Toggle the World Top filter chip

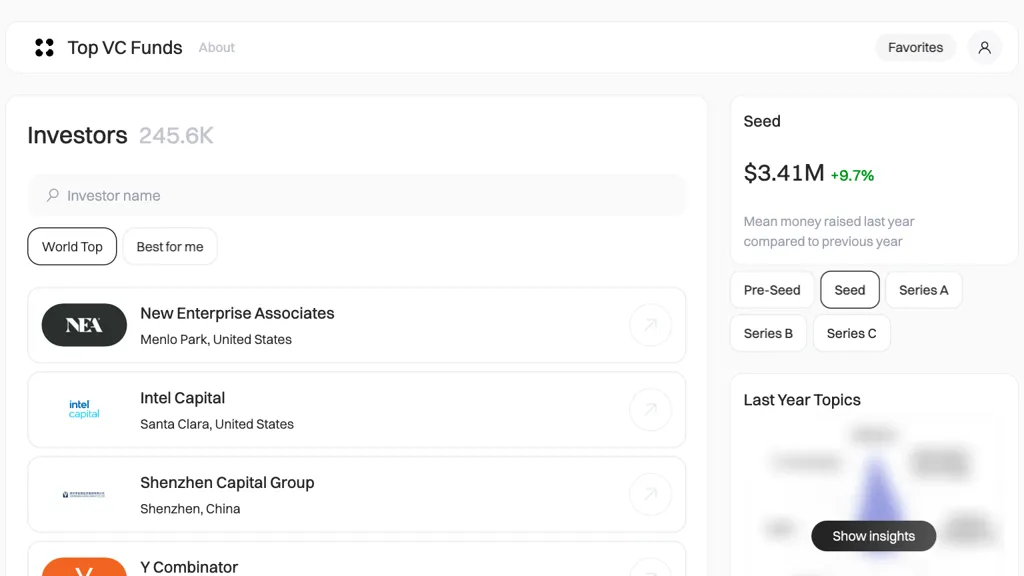71,246
